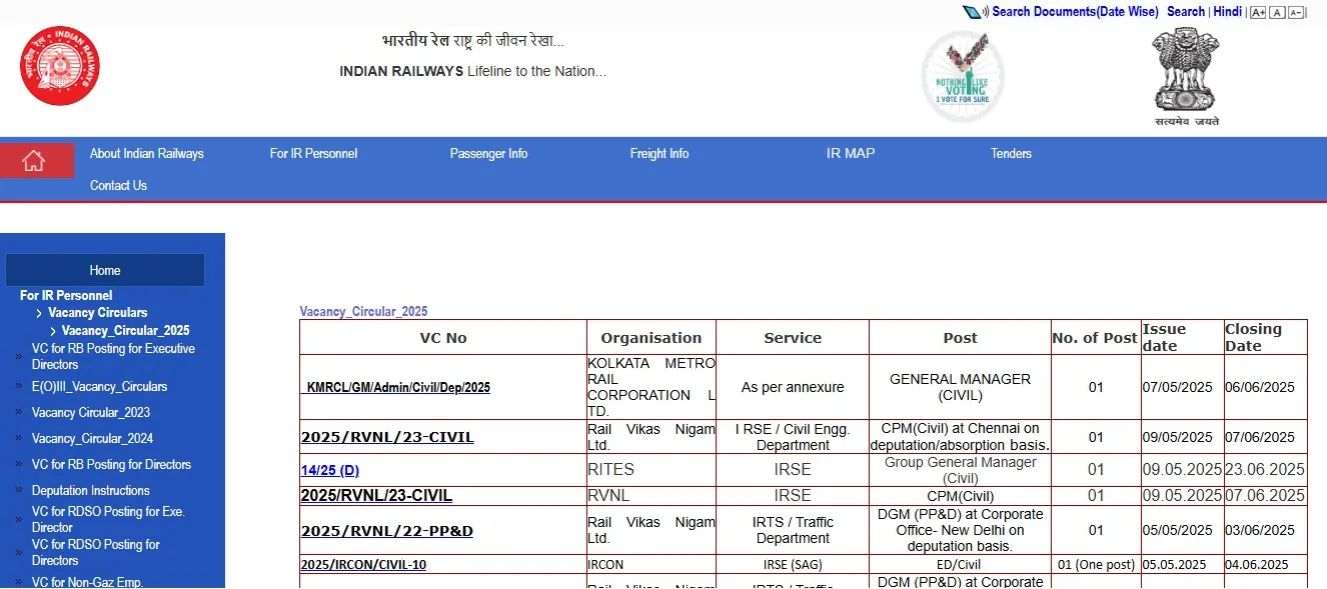Reset font size with A button
Screen dimensions: 1327x589
pos(1277,12)
